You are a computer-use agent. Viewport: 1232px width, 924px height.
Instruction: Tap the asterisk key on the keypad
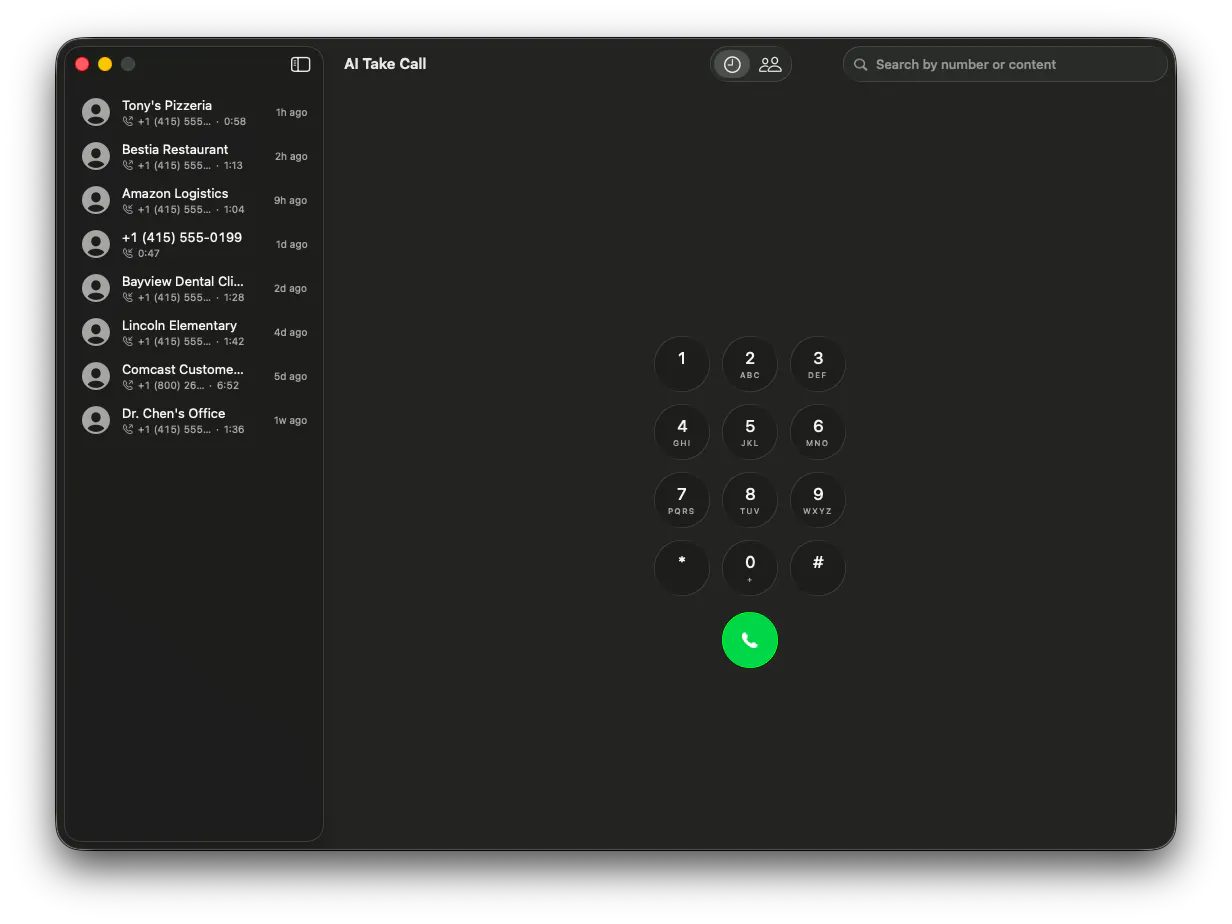click(682, 568)
